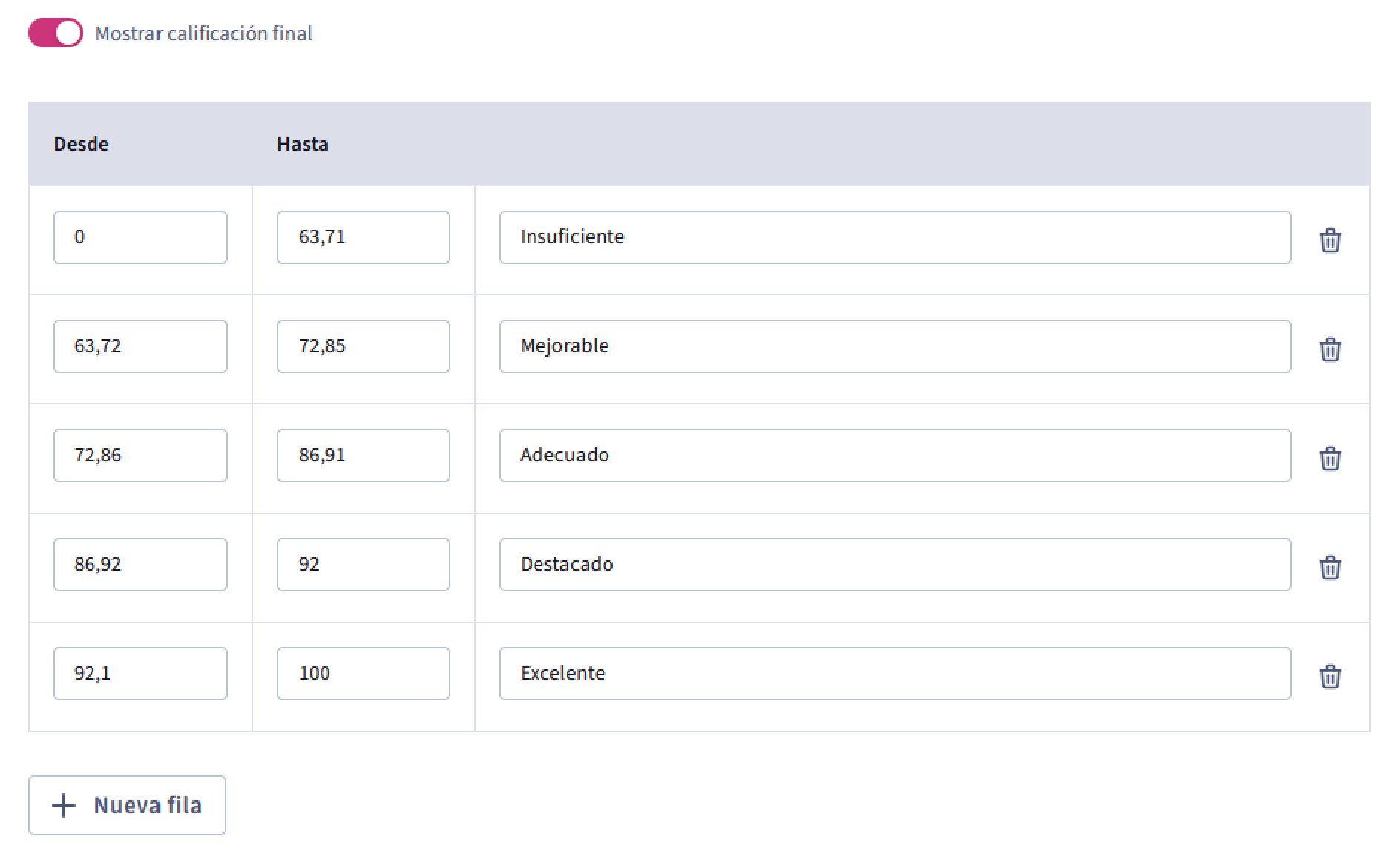Select the Insuficiente label text field

(896, 237)
